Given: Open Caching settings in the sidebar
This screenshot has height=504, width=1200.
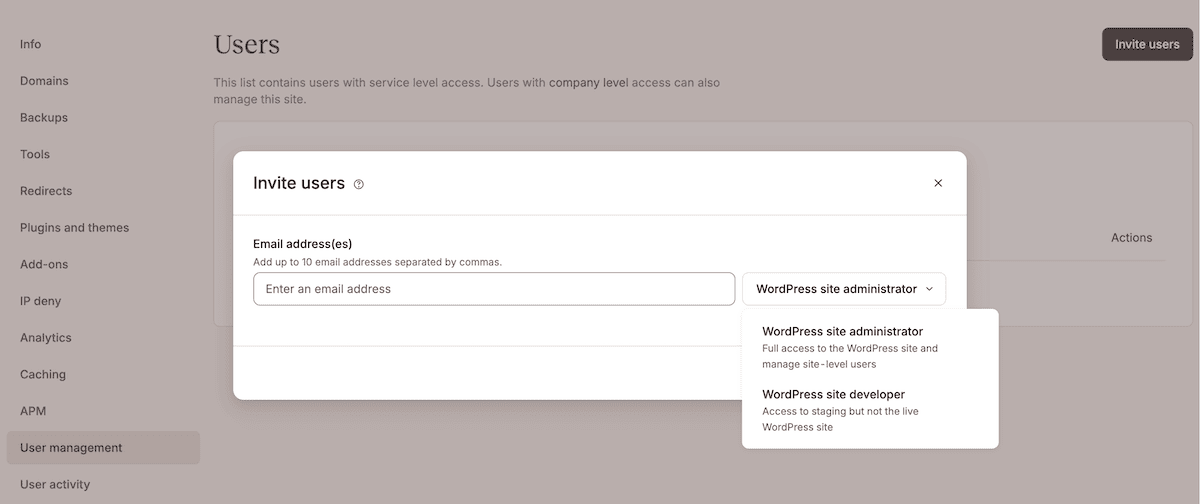Looking at the screenshot, I should (x=43, y=374).
